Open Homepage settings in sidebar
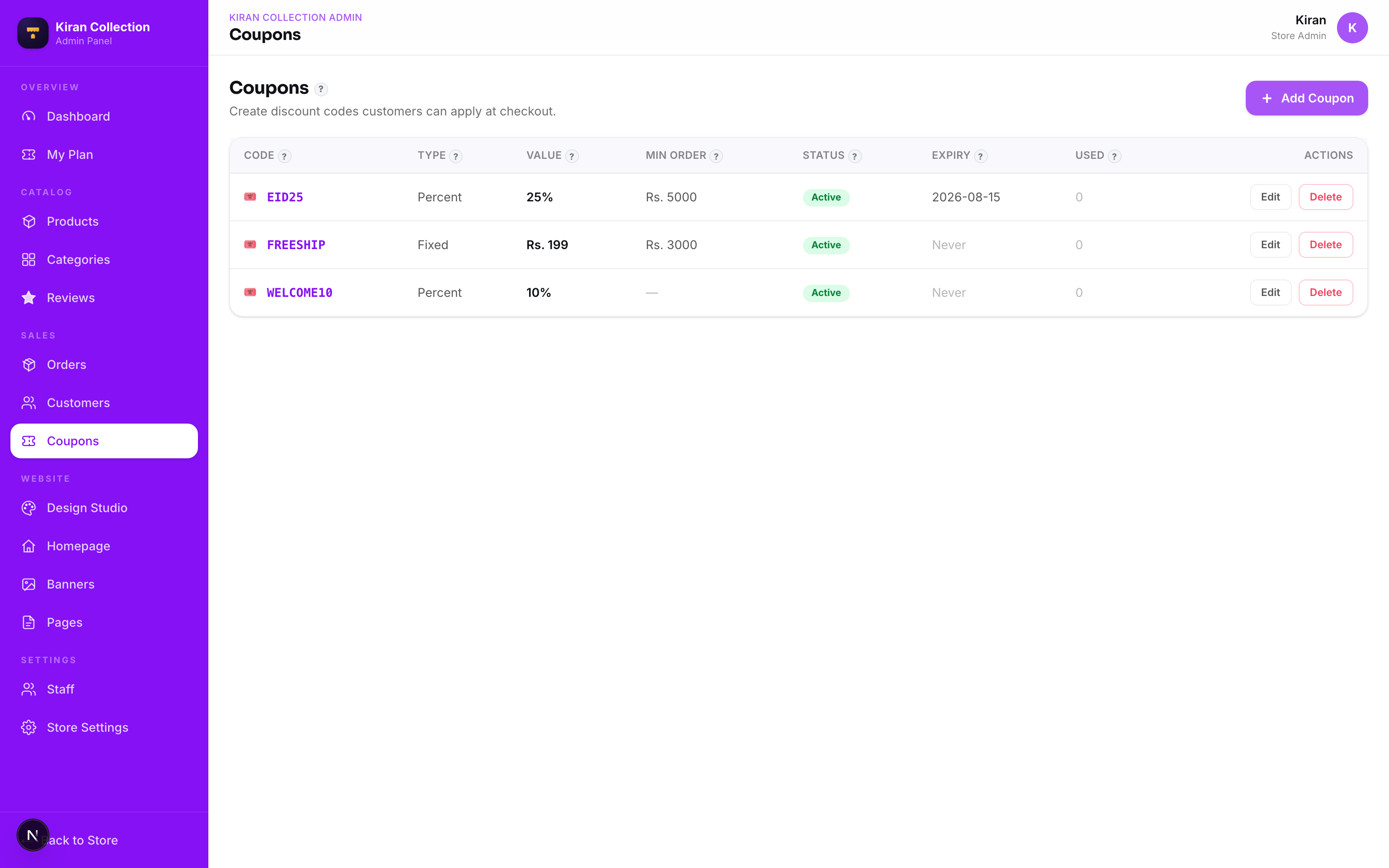Screen dimensions: 1389x868 [x=104, y=546]
